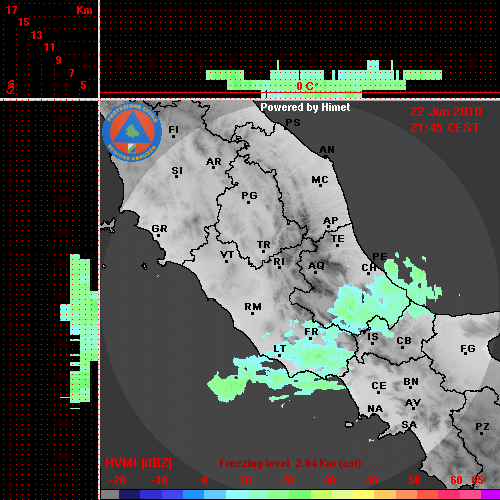Click the 'LT' city marker

(x=279, y=350)
